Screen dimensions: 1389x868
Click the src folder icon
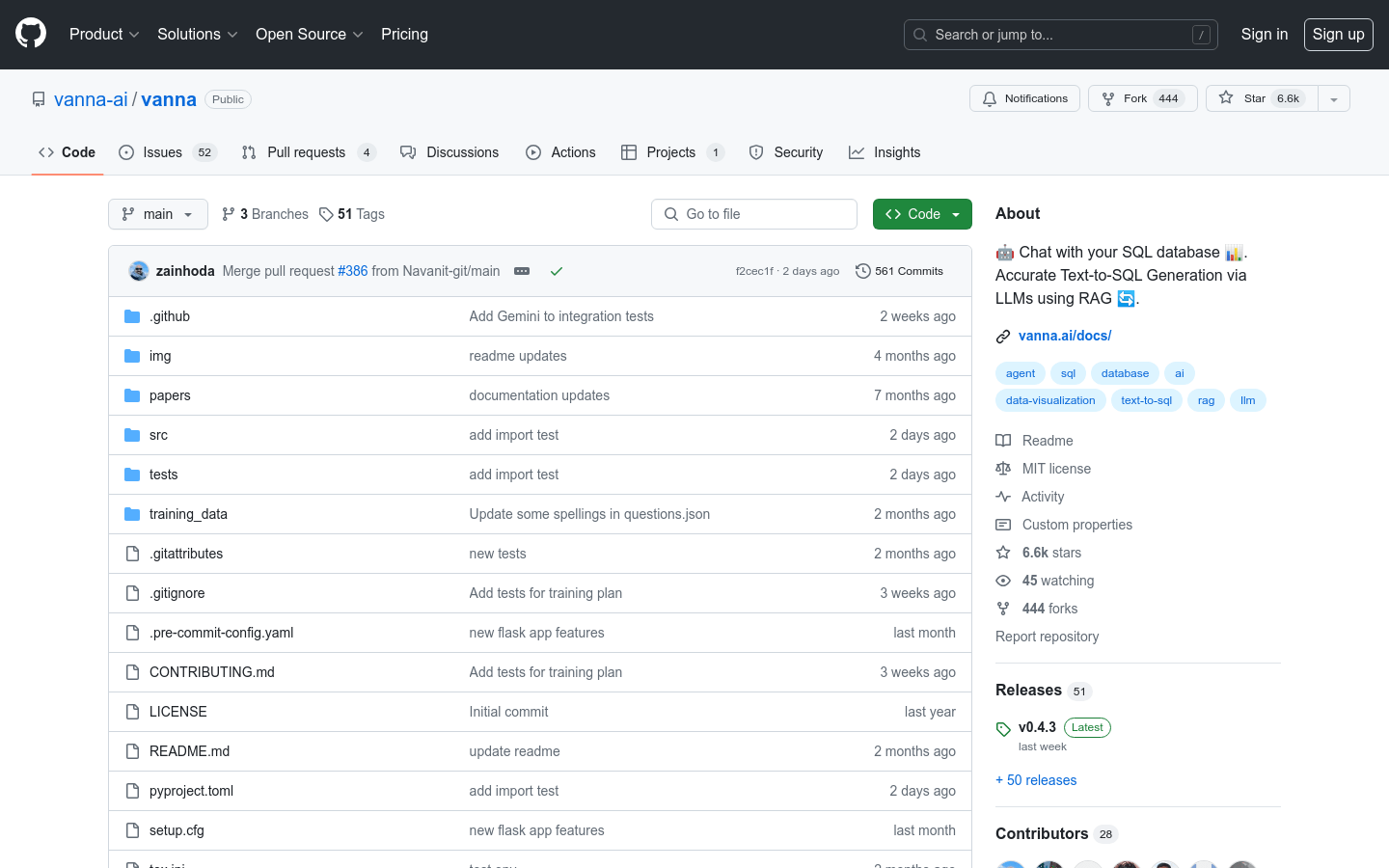(x=132, y=435)
